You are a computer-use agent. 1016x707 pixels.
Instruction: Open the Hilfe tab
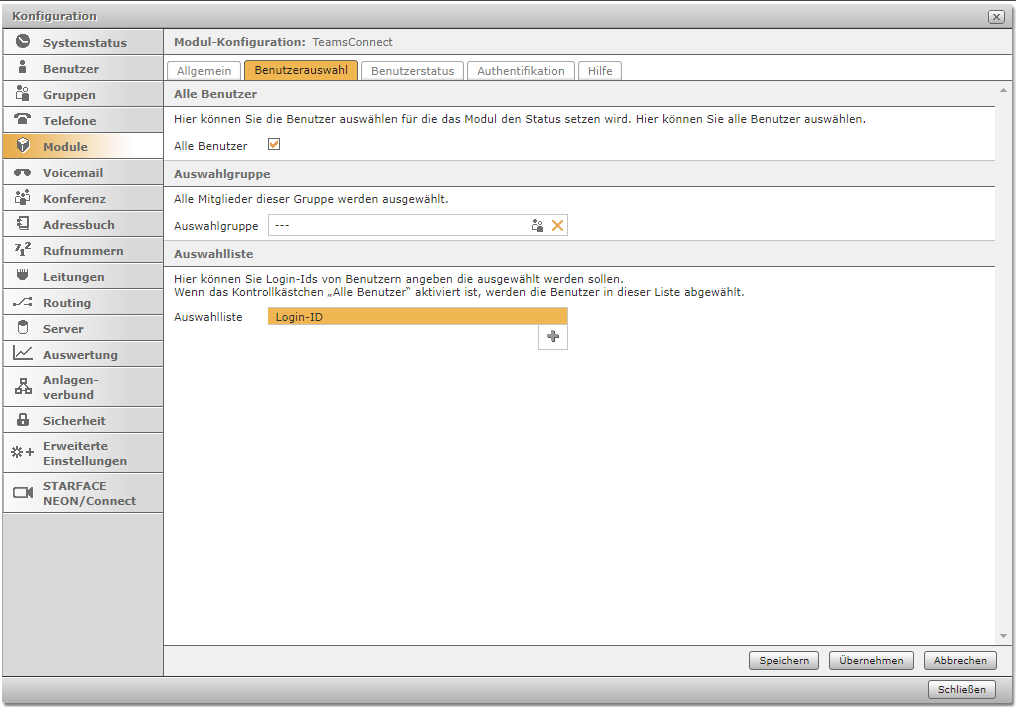[601, 71]
